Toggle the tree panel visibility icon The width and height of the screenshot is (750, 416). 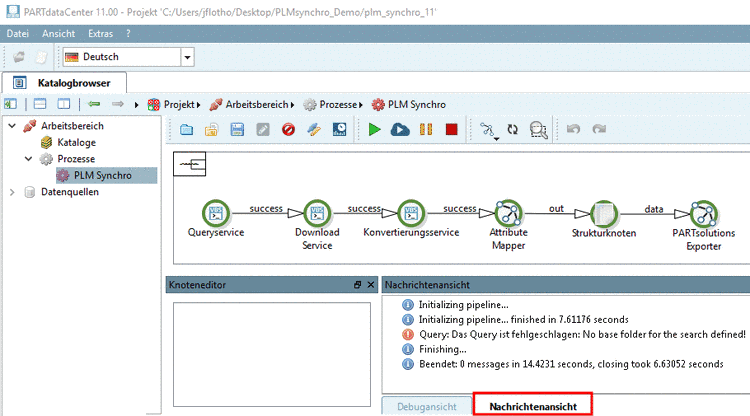[11, 104]
